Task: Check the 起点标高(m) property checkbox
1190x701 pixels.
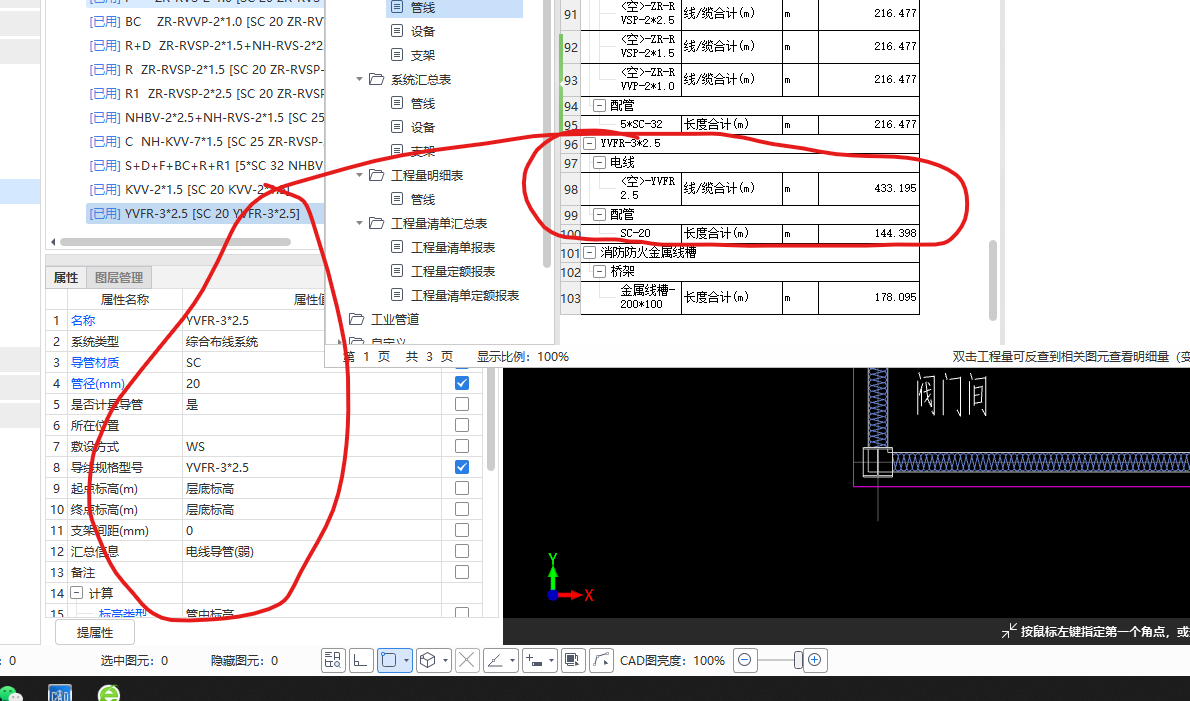Action: point(461,488)
